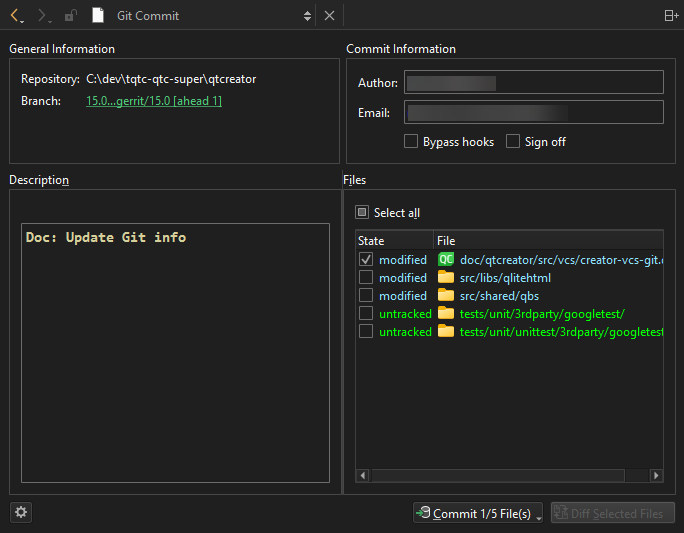The width and height of the screenshot is (684, 533).
Task: Expand the Commit button dropdown arrow
Action: tap(539, 515)
